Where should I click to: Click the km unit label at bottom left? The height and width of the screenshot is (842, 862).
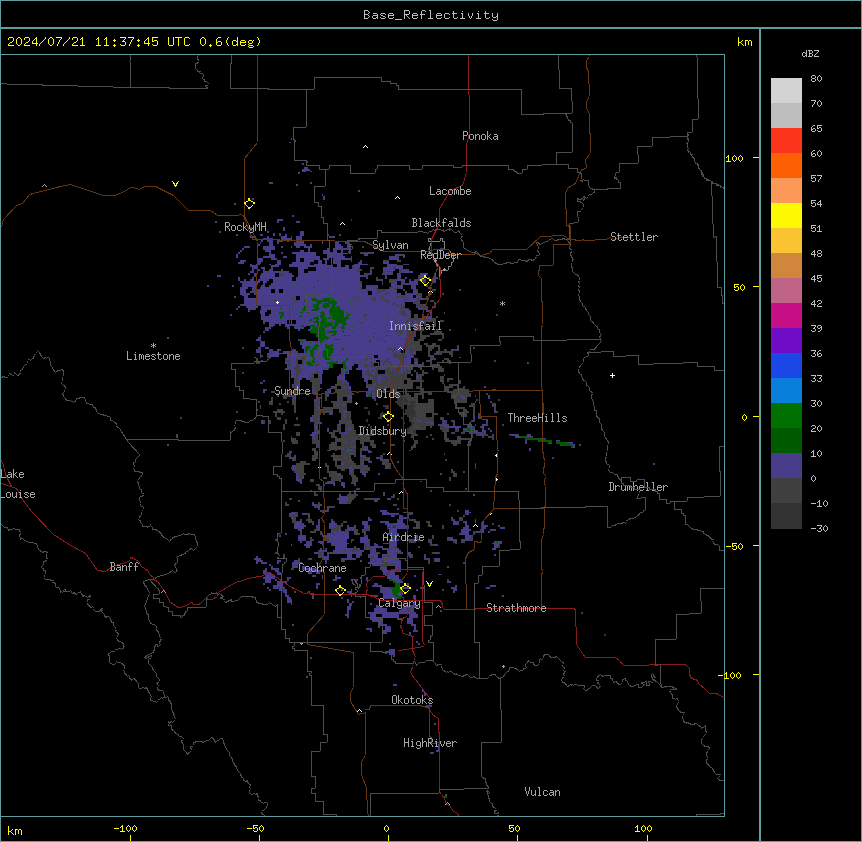pyautogui.click(x=15, y=831)
